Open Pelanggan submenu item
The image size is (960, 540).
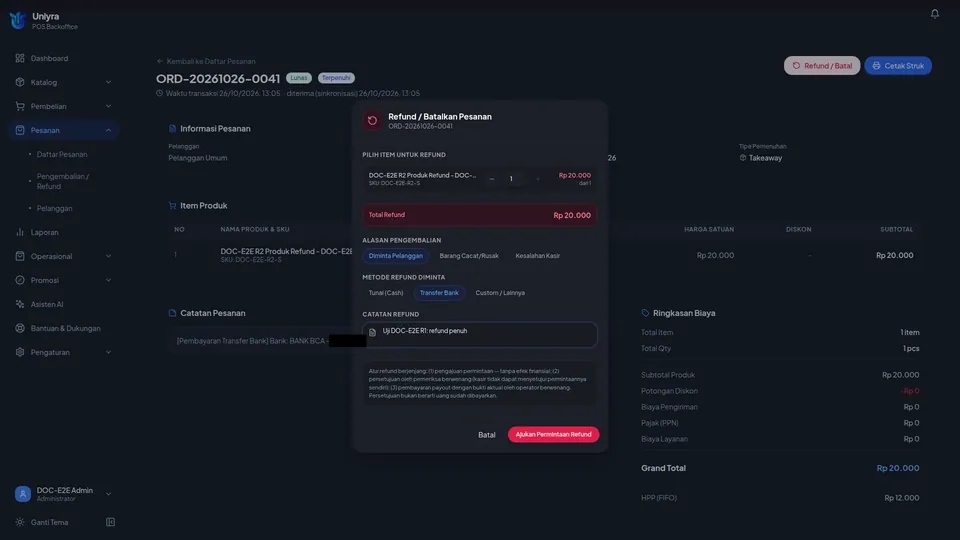coord(54,208)
